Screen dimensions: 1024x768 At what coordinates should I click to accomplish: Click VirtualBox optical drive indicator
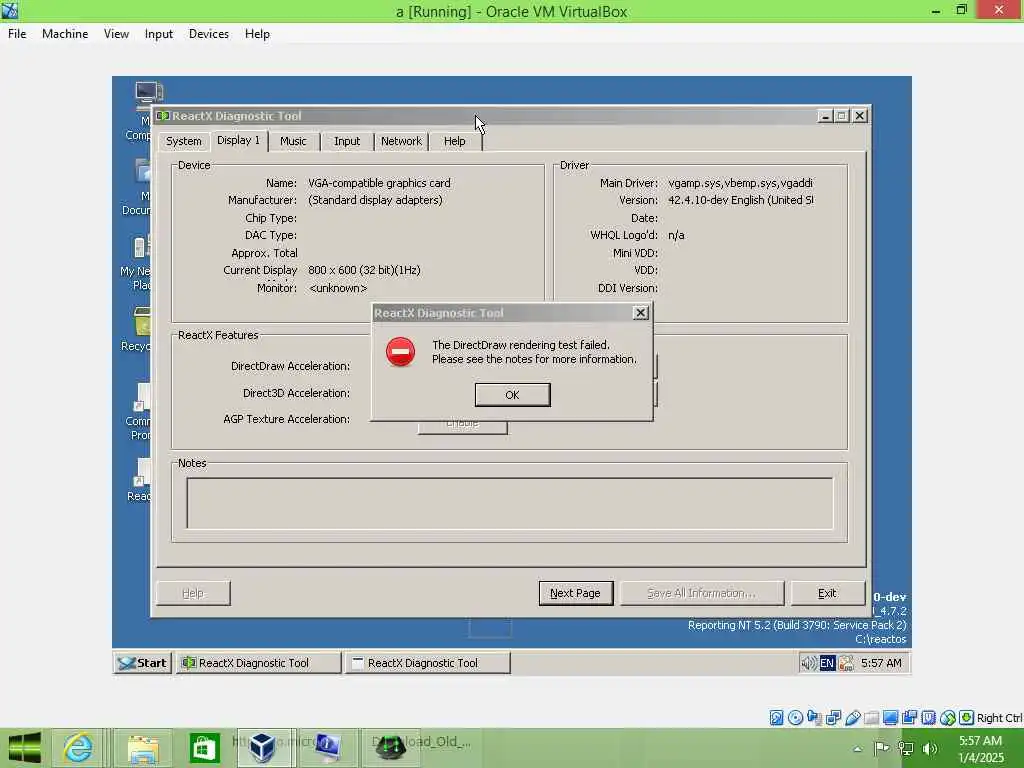[795, 718]
